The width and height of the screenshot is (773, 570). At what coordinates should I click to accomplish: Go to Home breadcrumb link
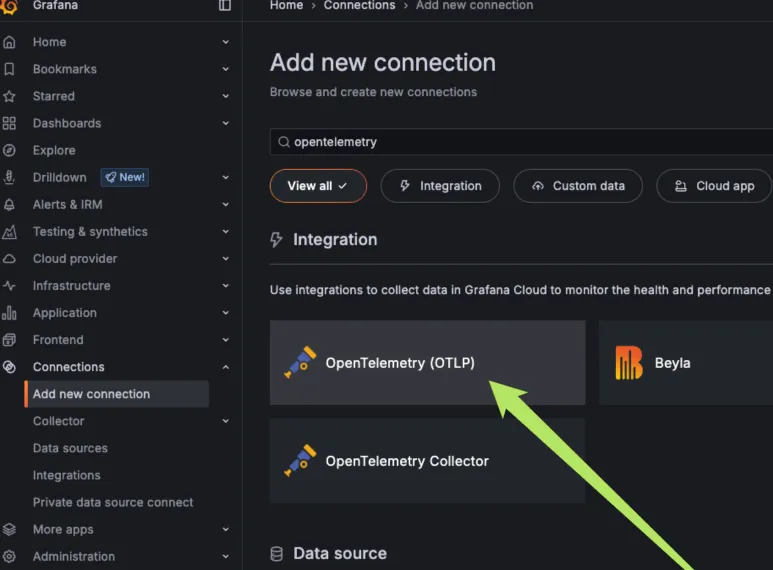(x=286, y=6)
